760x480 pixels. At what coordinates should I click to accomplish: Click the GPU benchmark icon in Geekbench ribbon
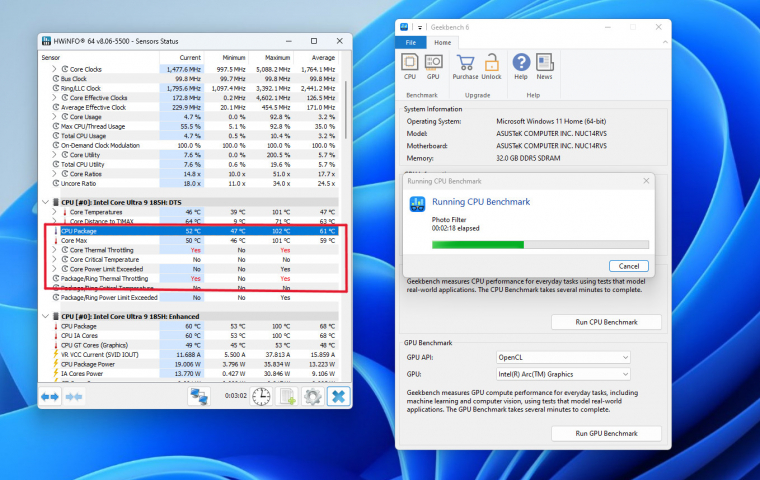[433, 63]
